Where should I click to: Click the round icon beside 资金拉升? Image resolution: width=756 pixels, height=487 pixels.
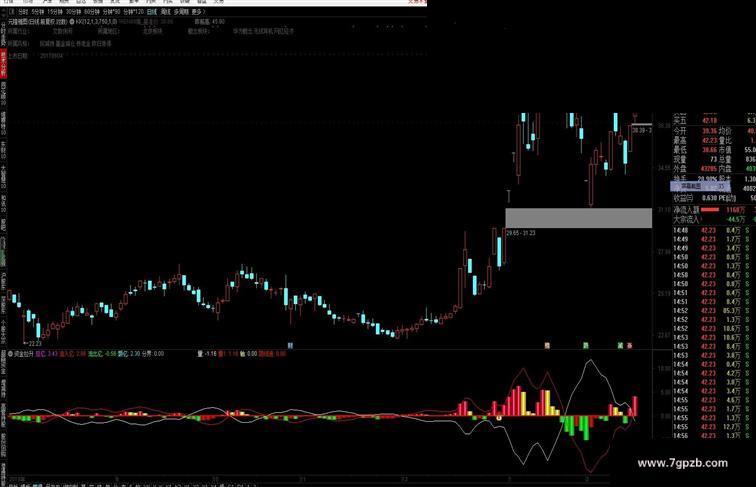(10, 353)
